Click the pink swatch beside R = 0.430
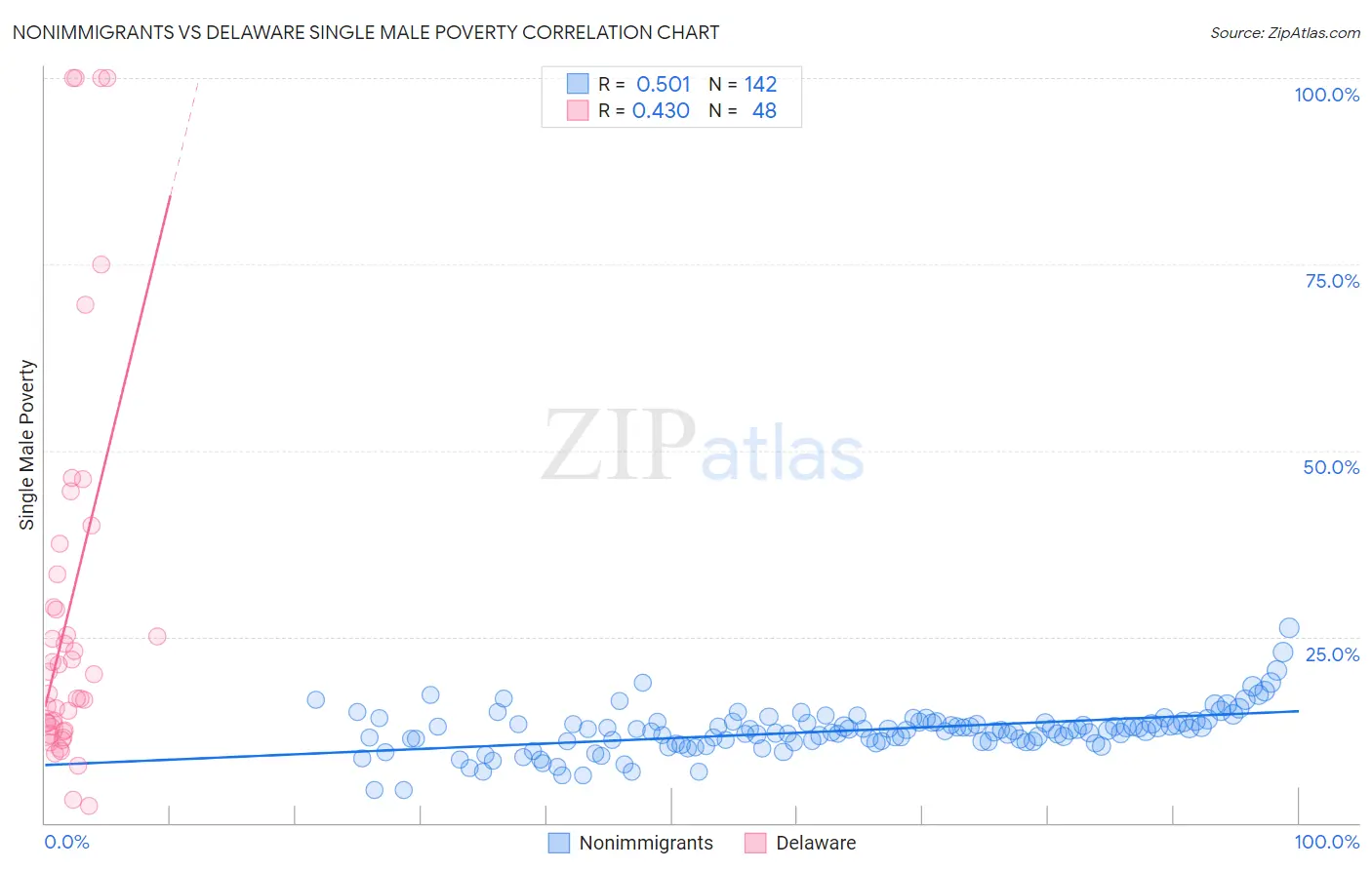The width and height of the screenshot is (1372, 870). tap(578, 110)
